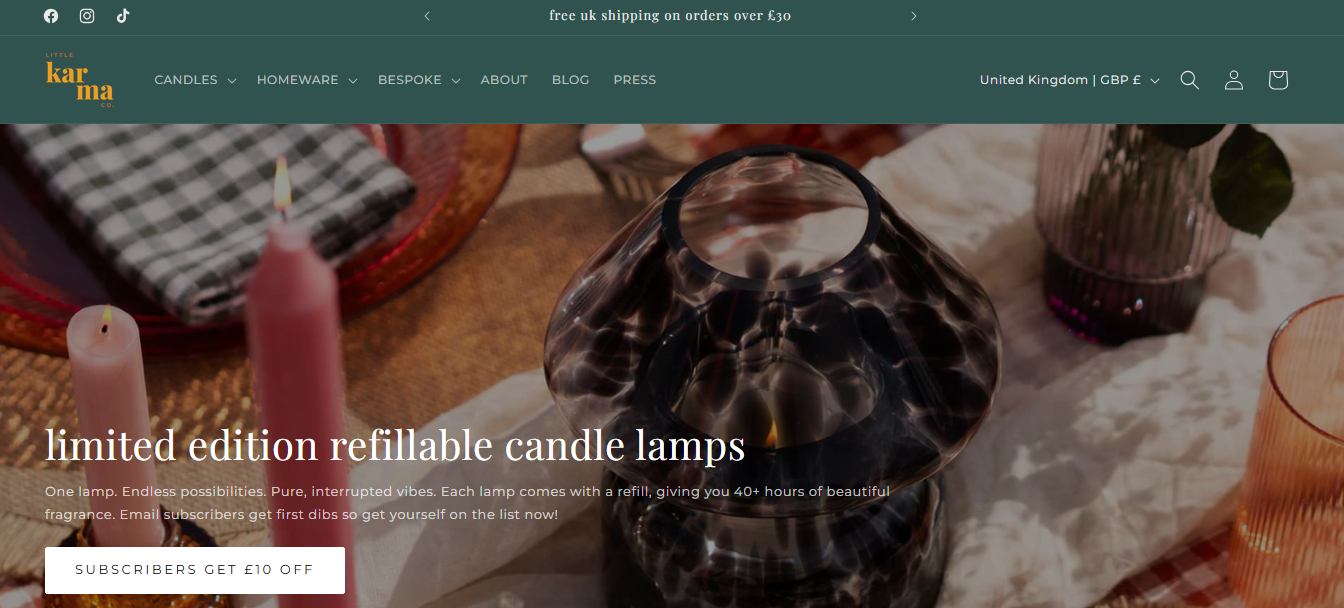Expand the Homeware menu dropdown
1344x608 pixels.
coord(307,80)
